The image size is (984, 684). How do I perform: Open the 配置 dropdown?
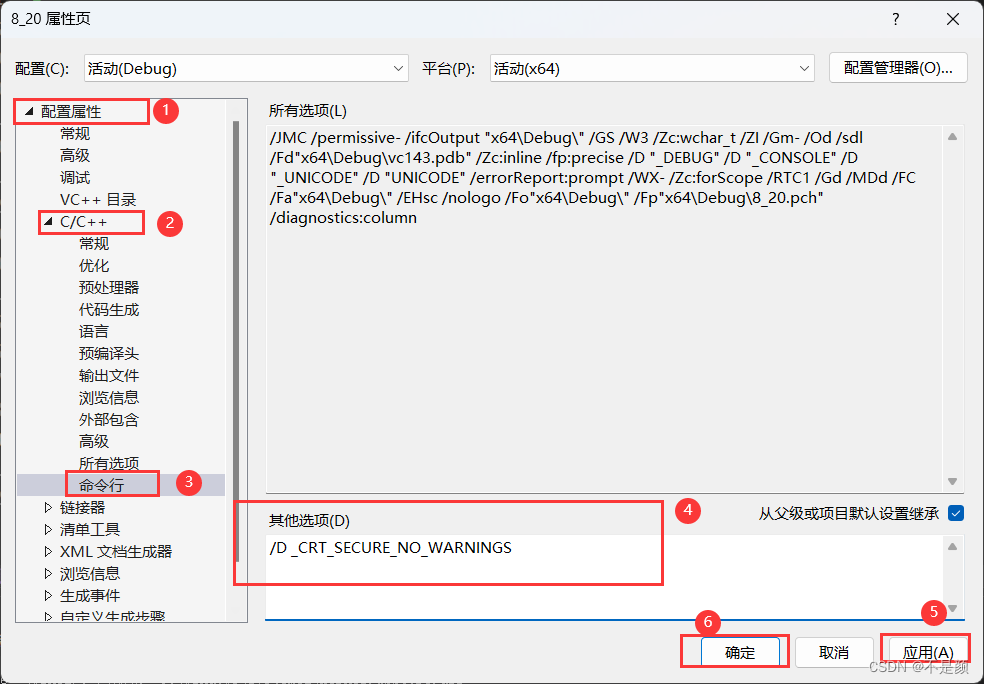[x=400, y=67]
